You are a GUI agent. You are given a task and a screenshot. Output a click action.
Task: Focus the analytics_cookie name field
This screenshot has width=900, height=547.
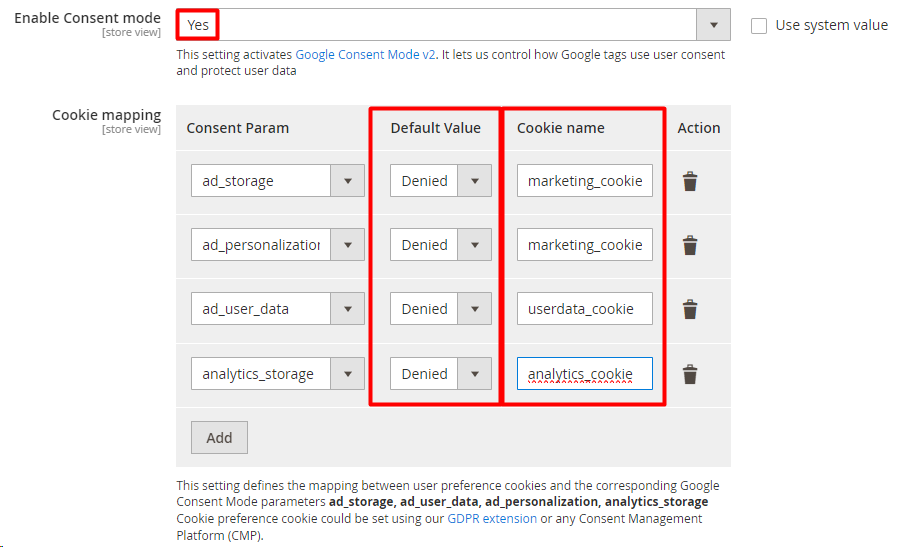tap(584, 374)
